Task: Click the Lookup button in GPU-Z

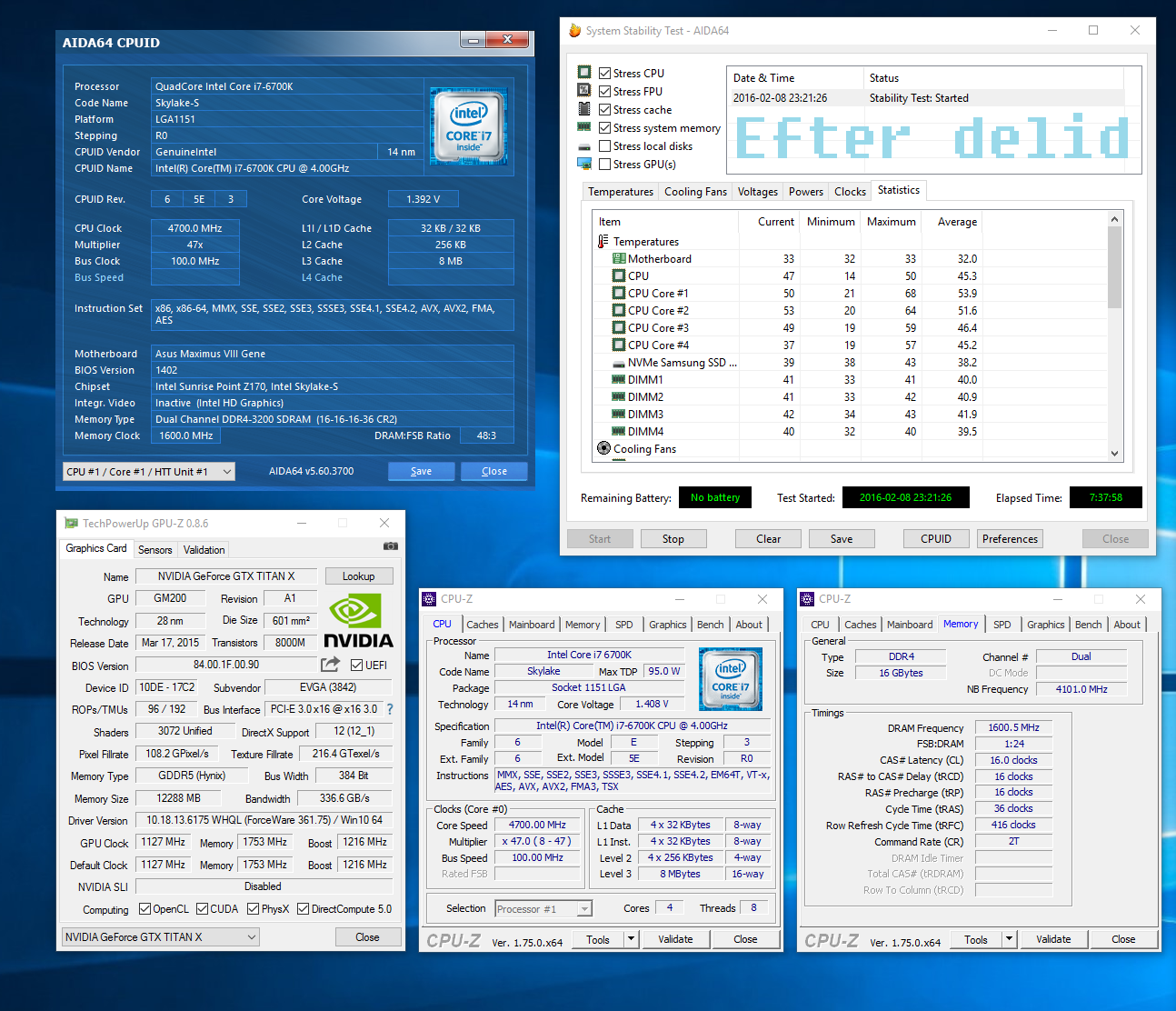Action: (x=358, y=576)
